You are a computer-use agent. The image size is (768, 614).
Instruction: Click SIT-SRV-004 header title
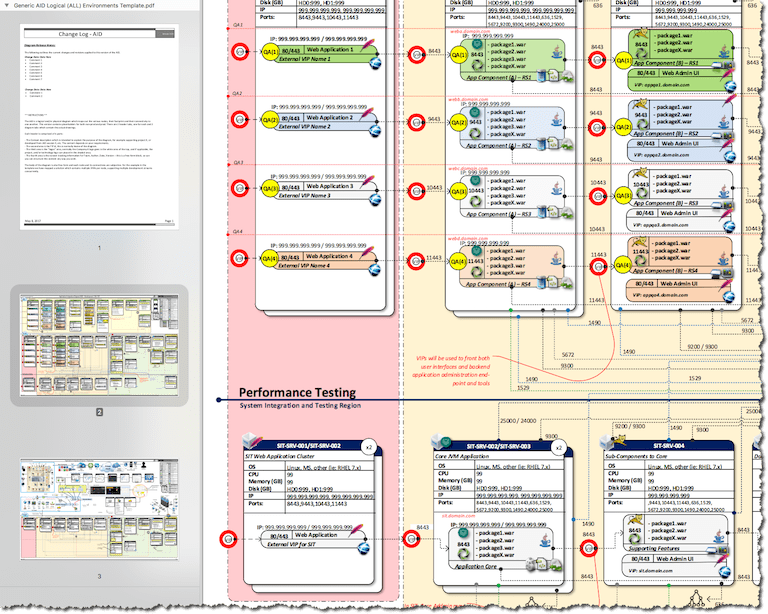[669, 446]
